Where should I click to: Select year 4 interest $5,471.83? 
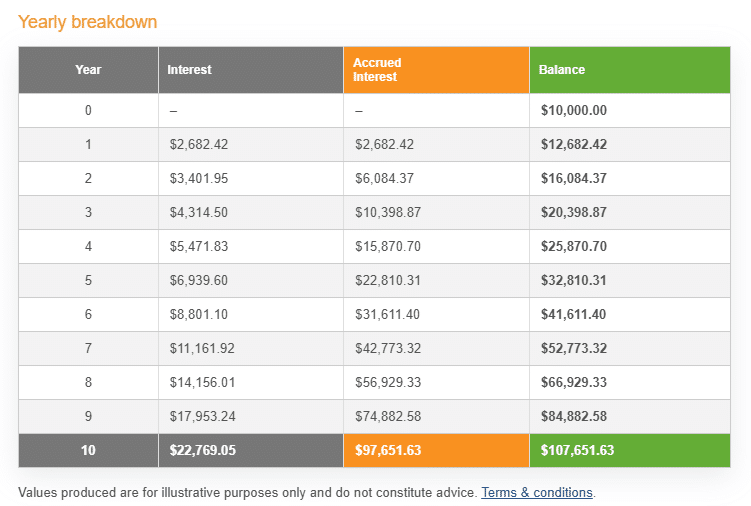point(199,246)
